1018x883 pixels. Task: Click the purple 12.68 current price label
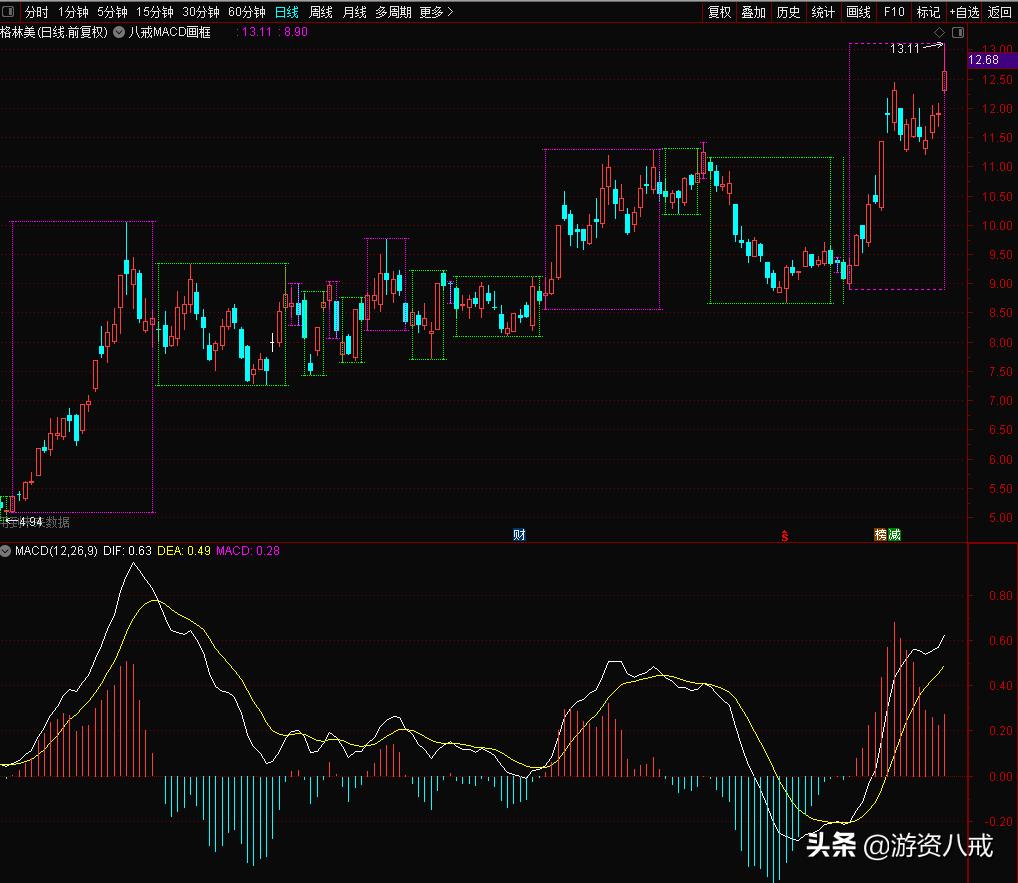pyautogui.click(x=991, y=60)
